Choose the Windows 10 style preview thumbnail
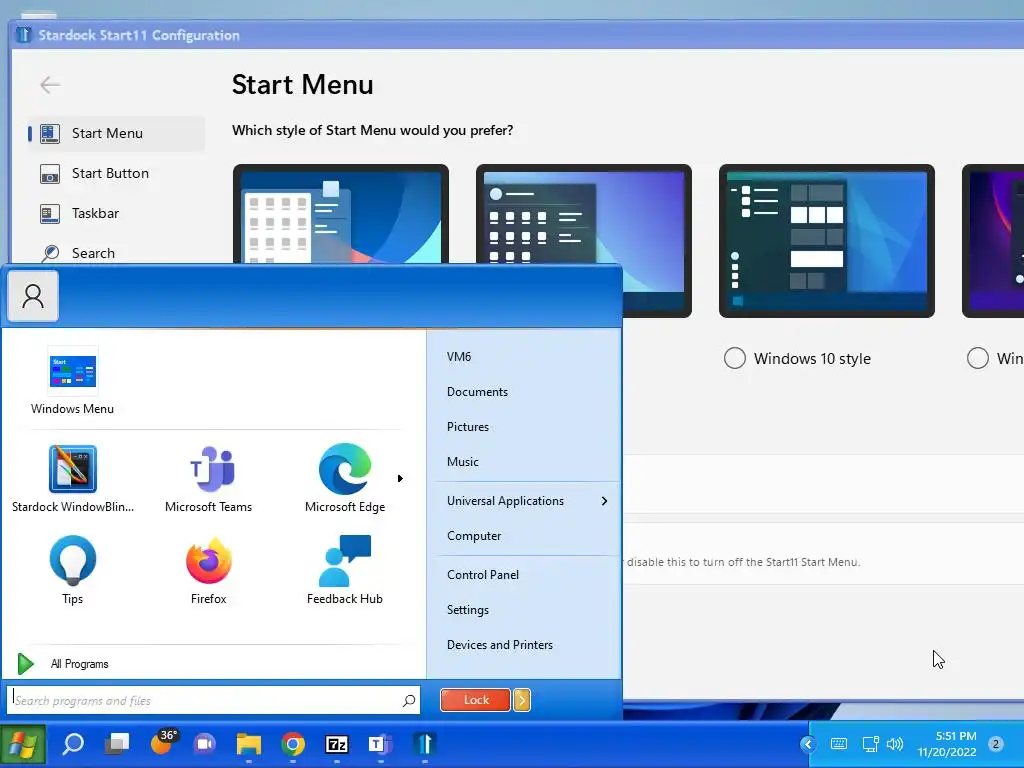1024x768 pixels. pyautogui.click(x=826, y=241)
